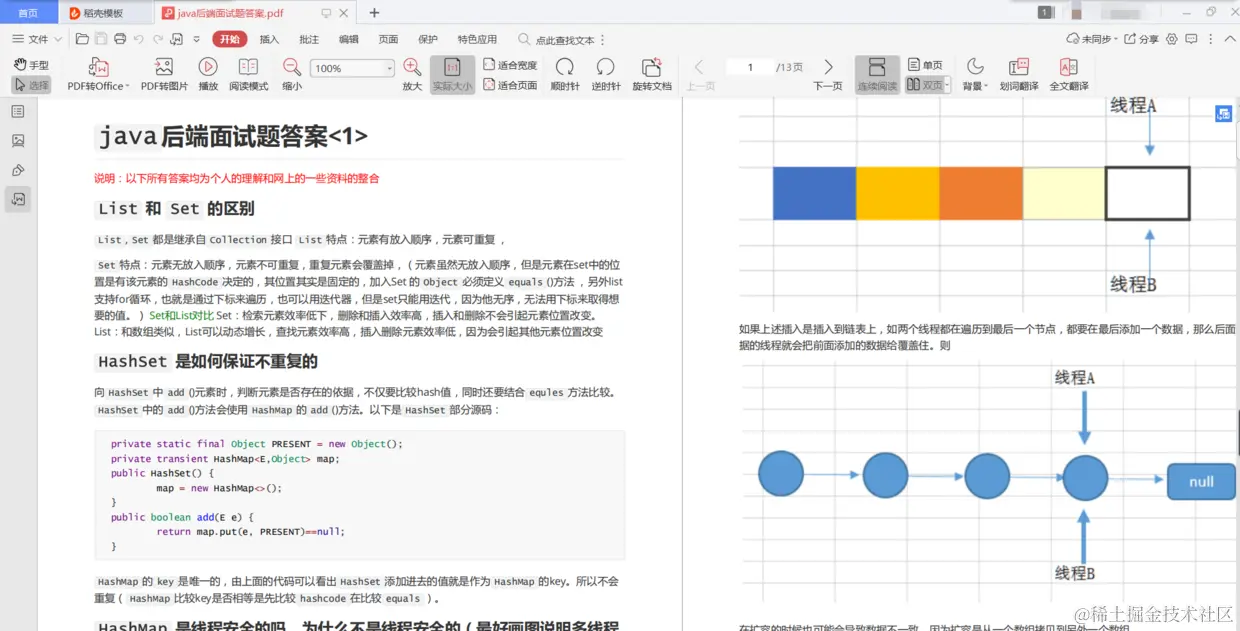Switch to 单页 single page view

point(925,65)
